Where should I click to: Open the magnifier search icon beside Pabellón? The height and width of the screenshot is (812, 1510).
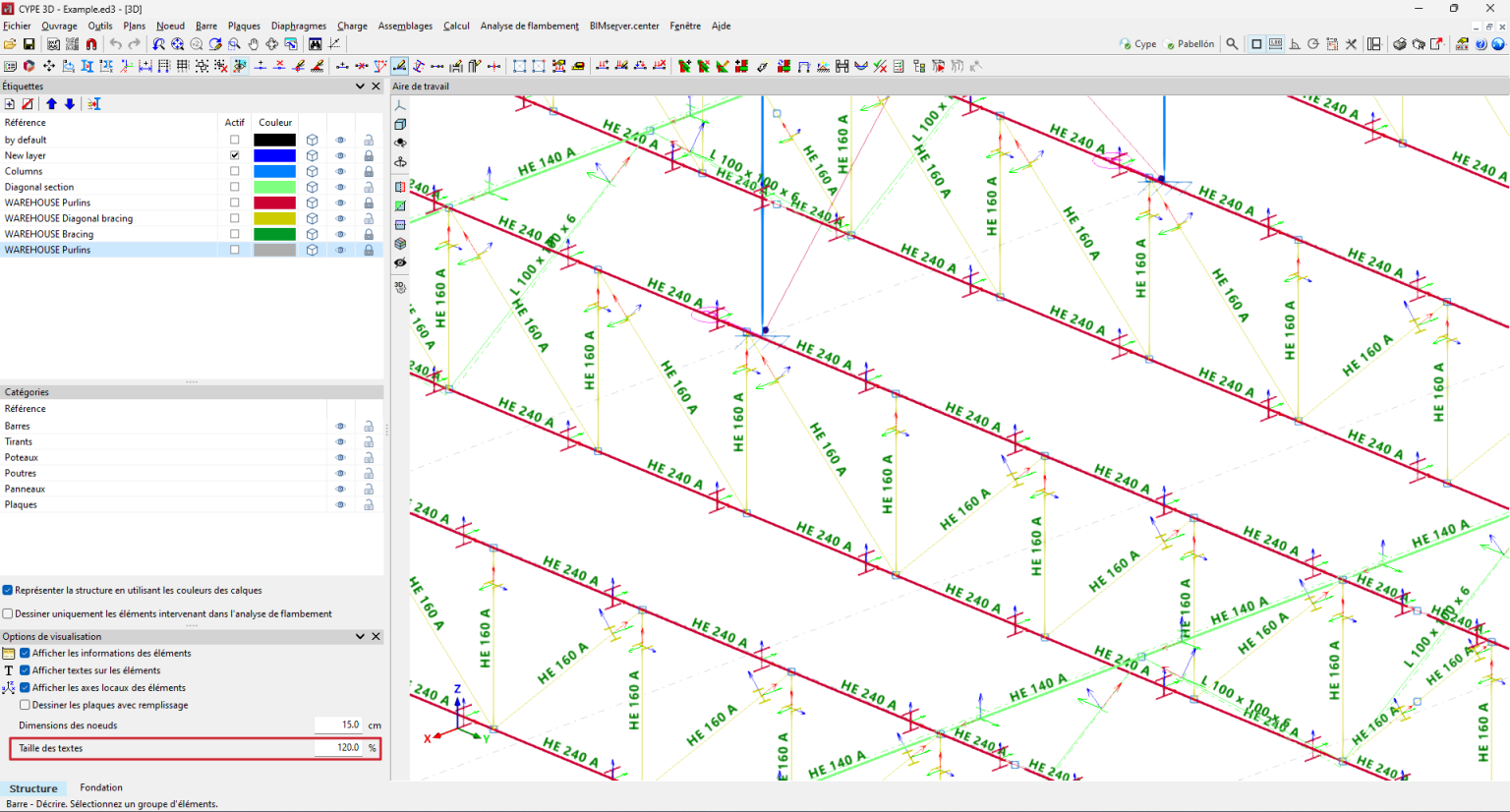pos(1232,44)
